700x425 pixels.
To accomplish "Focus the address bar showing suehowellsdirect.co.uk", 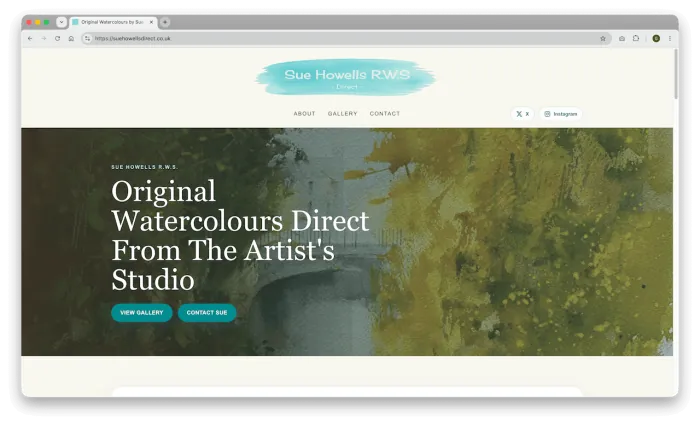I will point(344,38).
